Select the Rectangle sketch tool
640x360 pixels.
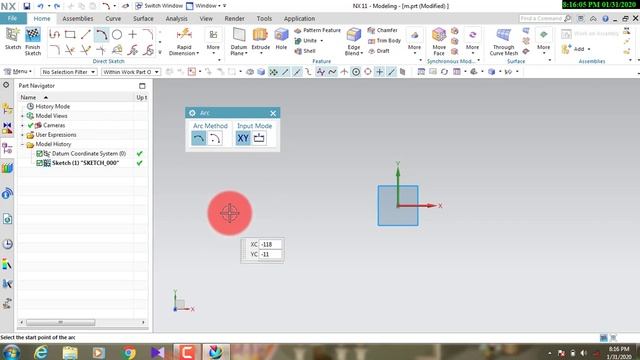coord(70,35)
